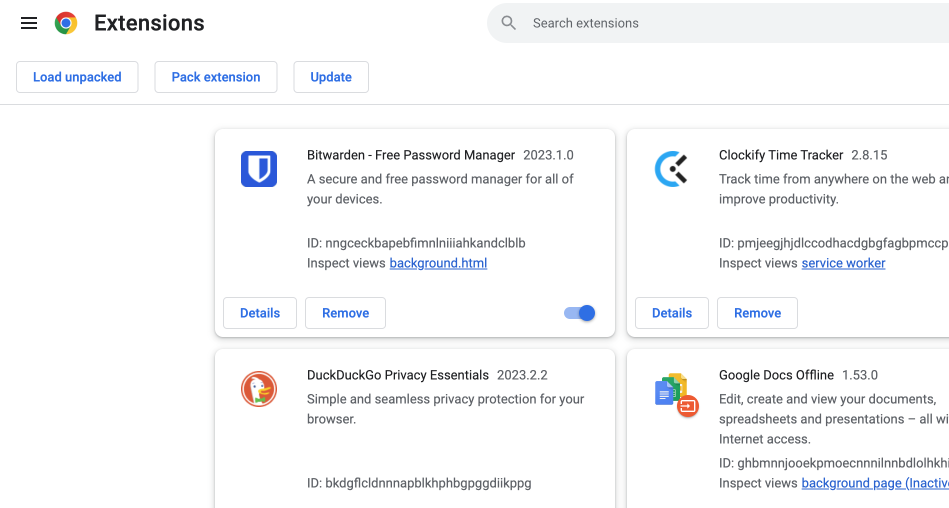Image resolution: width=949 pixels, height=508 pixels.
Task: Click the DuckDuckGo duck icon
Action: coord(259,389)
